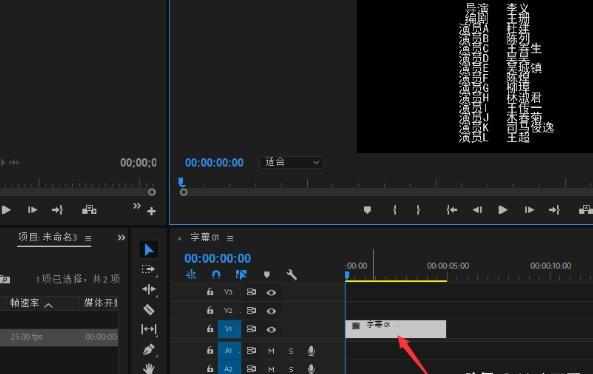593x374 pixels.
Task: Click Insert sequences as nests icon
Action: (x=191, y=274)
